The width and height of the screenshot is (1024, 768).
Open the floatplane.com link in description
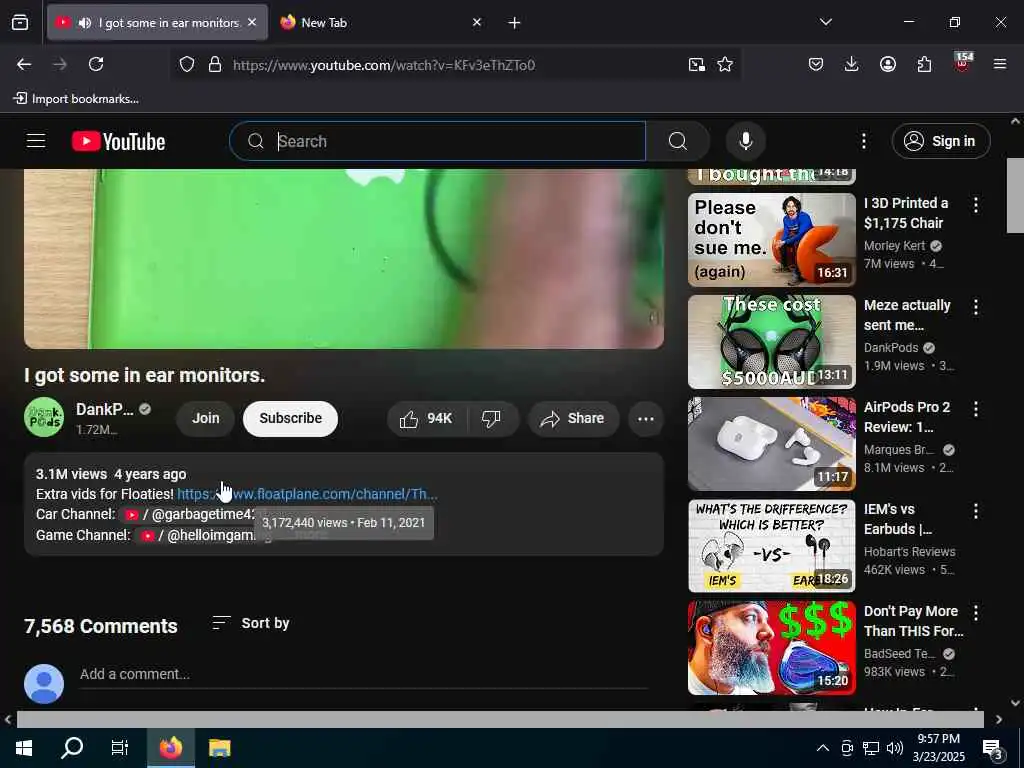tap(307, 494)
